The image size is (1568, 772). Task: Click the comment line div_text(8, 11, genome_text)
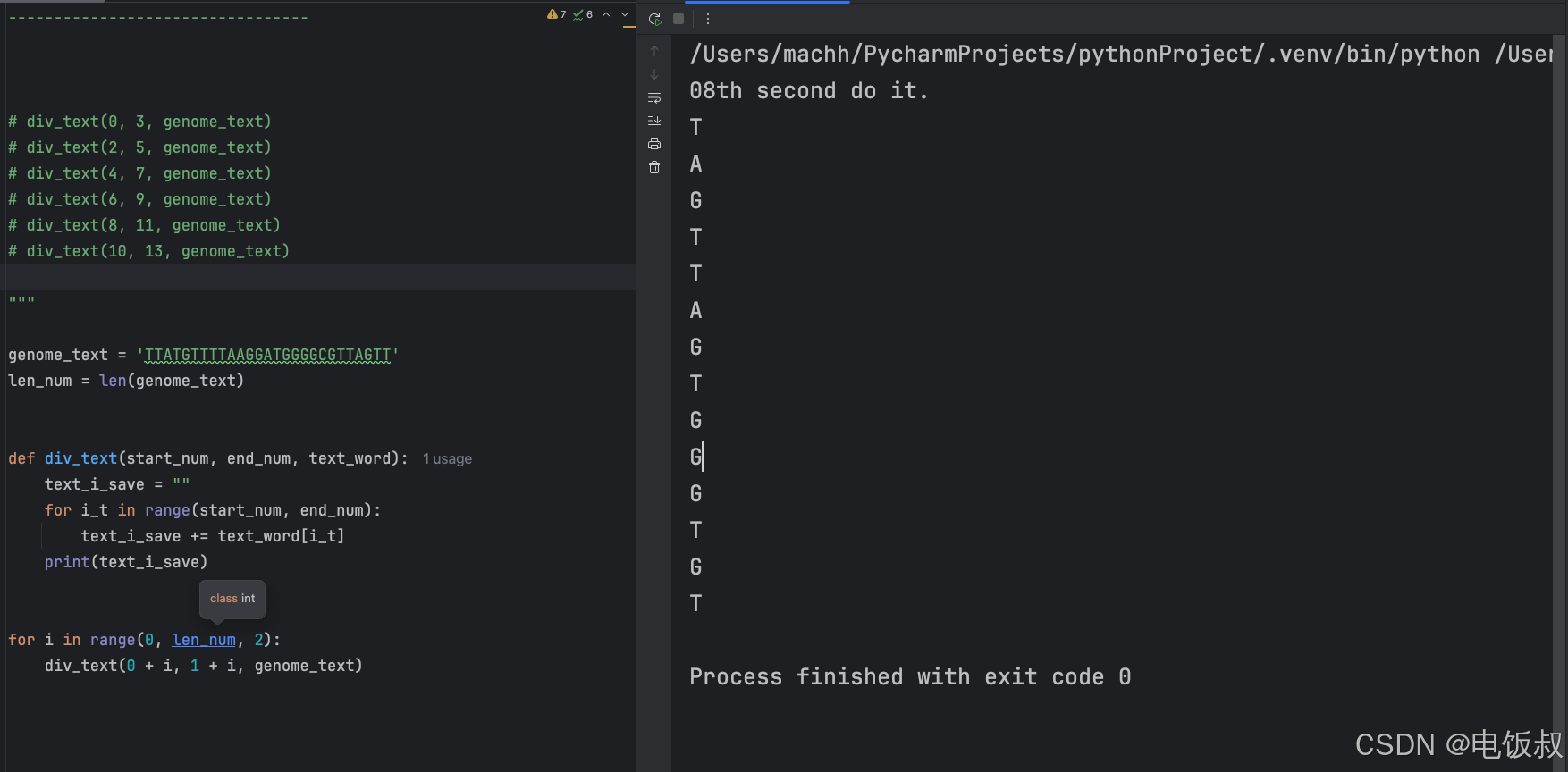tap(144, 225)
